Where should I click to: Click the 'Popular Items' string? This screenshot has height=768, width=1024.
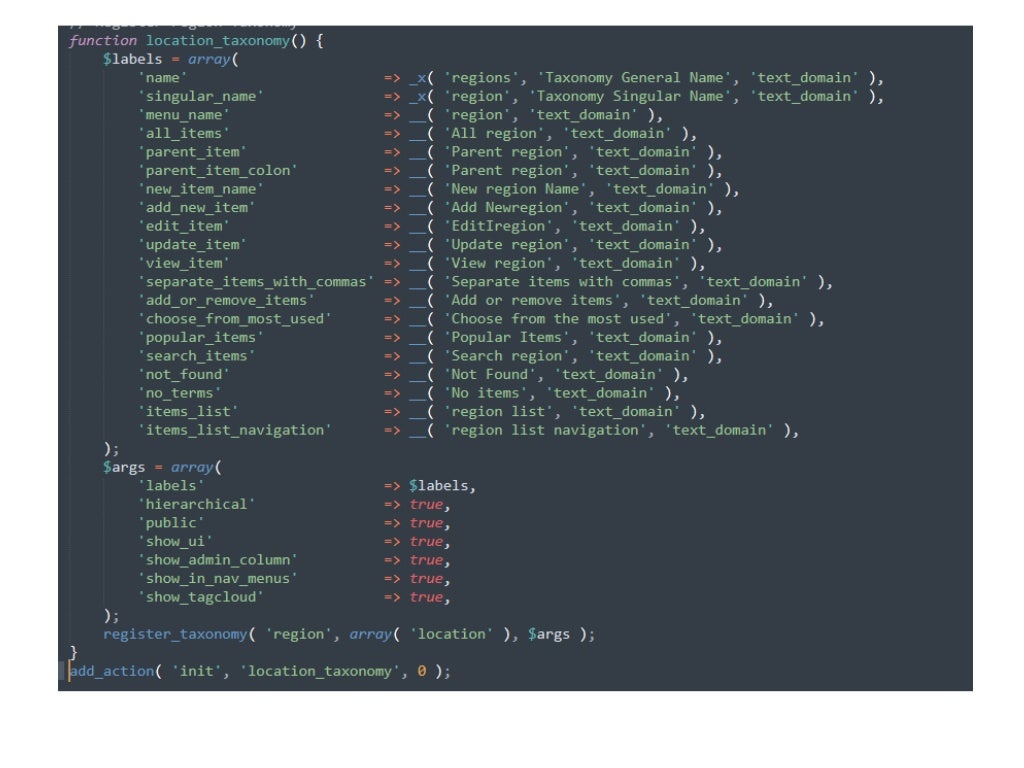point(507,338)
